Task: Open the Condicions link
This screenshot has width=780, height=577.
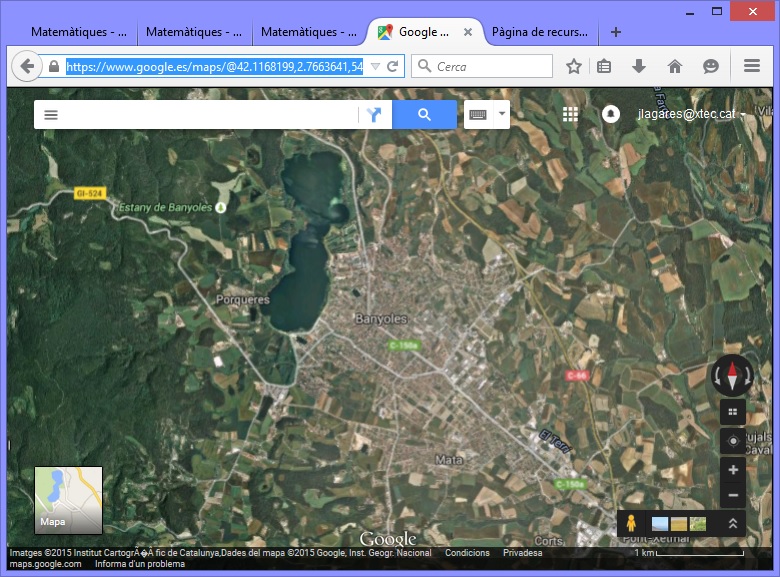Action: (x=467, y=553)
